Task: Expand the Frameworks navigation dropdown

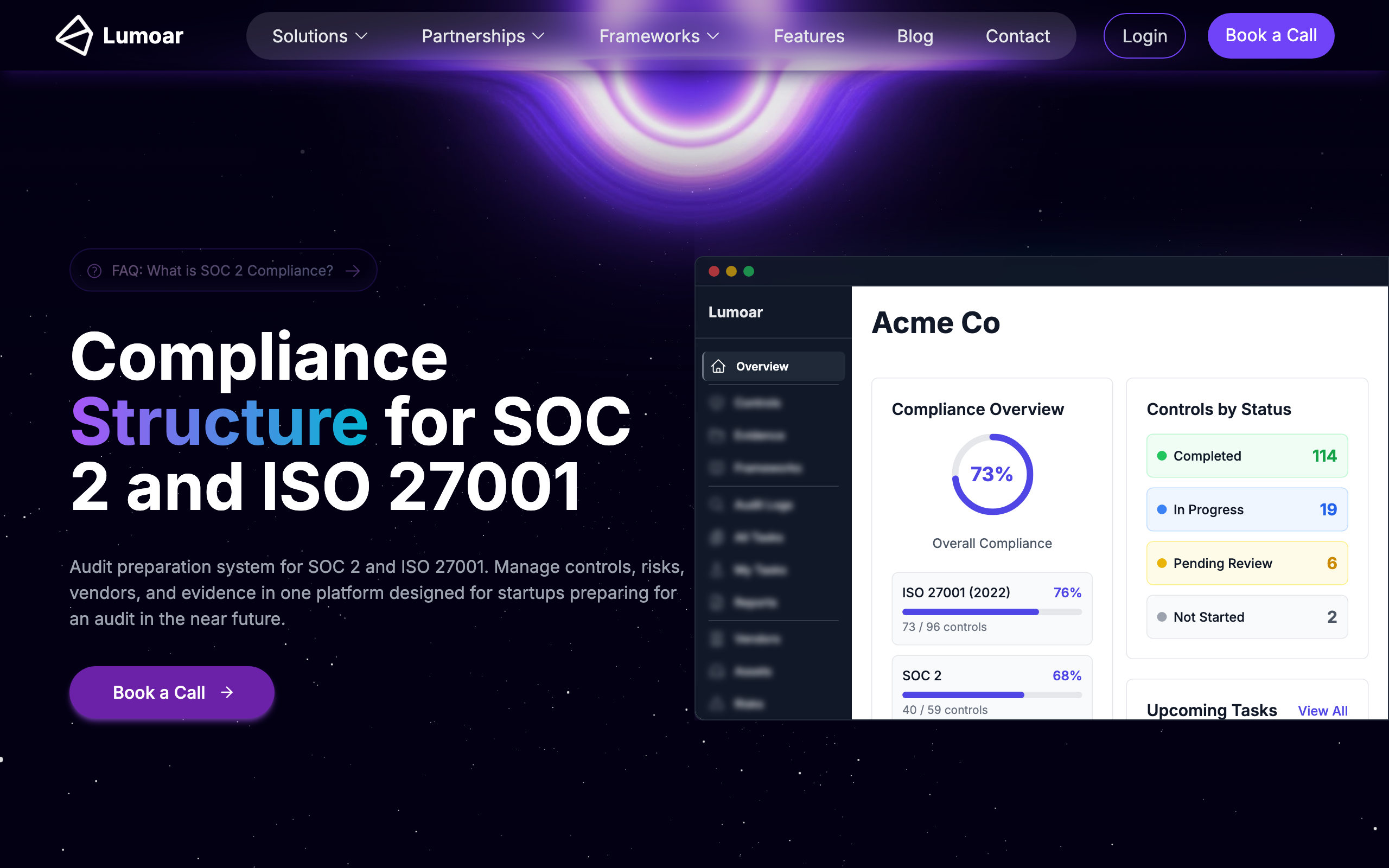Action: (658, 36)
